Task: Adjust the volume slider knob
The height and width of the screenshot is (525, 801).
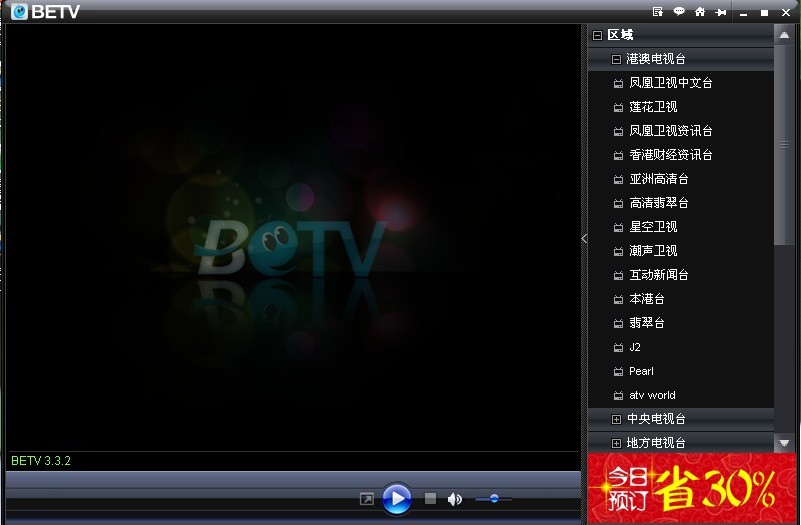Action: 494,498
